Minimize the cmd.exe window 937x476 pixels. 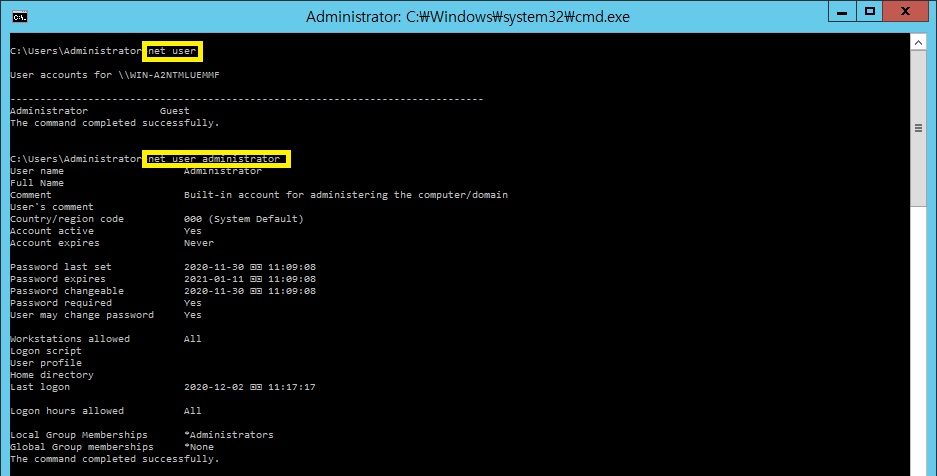841,11
